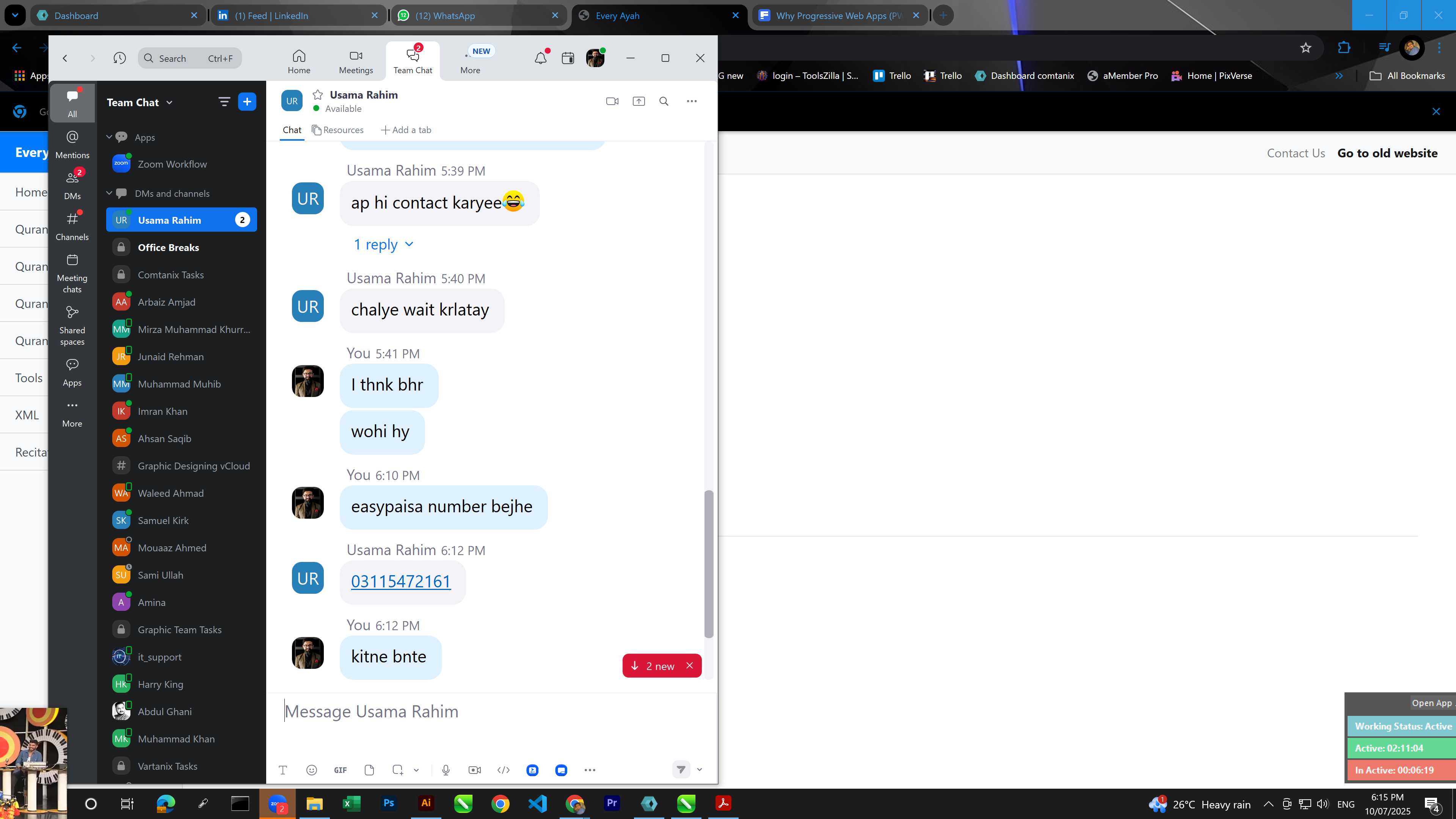Viewport: 1456px width, 819px height.
Task: Open Photoshop from the Windows taskbar
Action: (388, 803)
